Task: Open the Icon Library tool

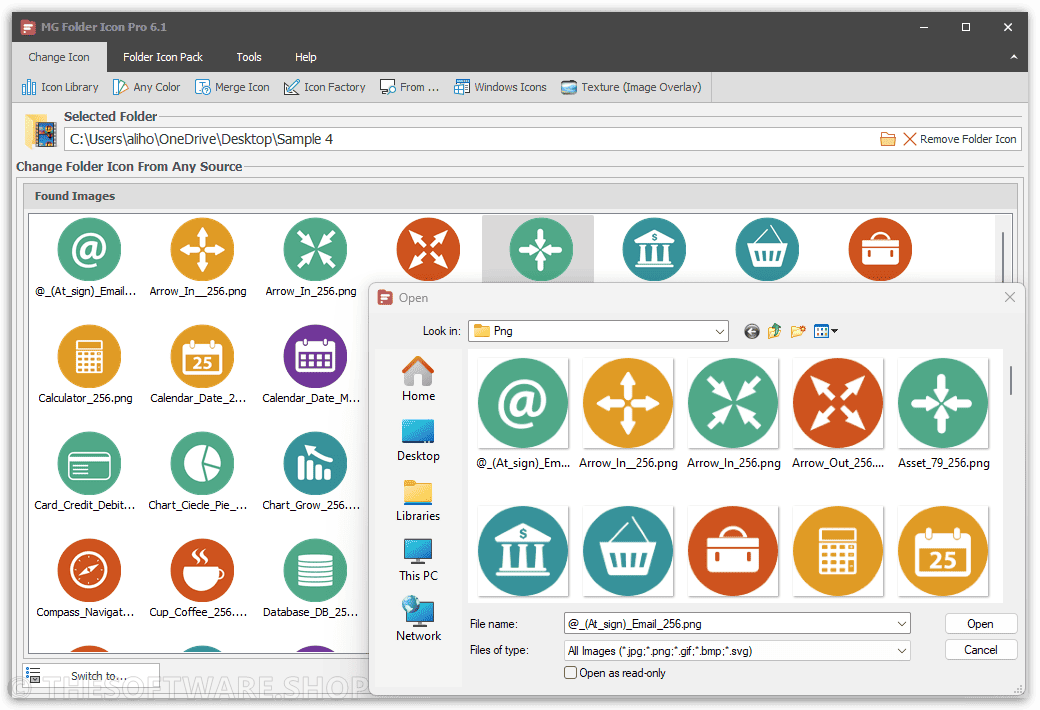Action: (60, 87)
